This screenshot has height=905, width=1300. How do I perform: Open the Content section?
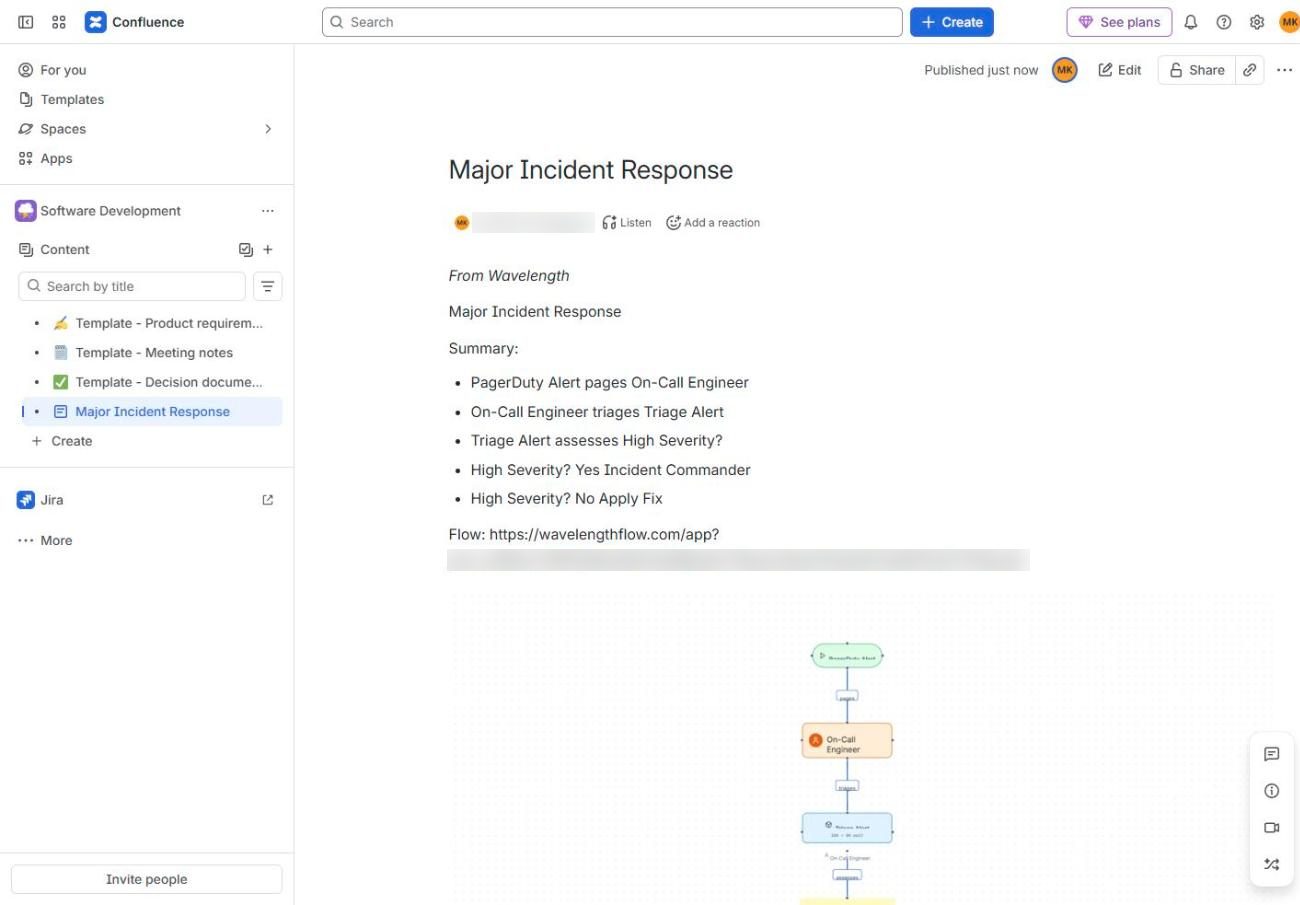(x=65, y=250)
